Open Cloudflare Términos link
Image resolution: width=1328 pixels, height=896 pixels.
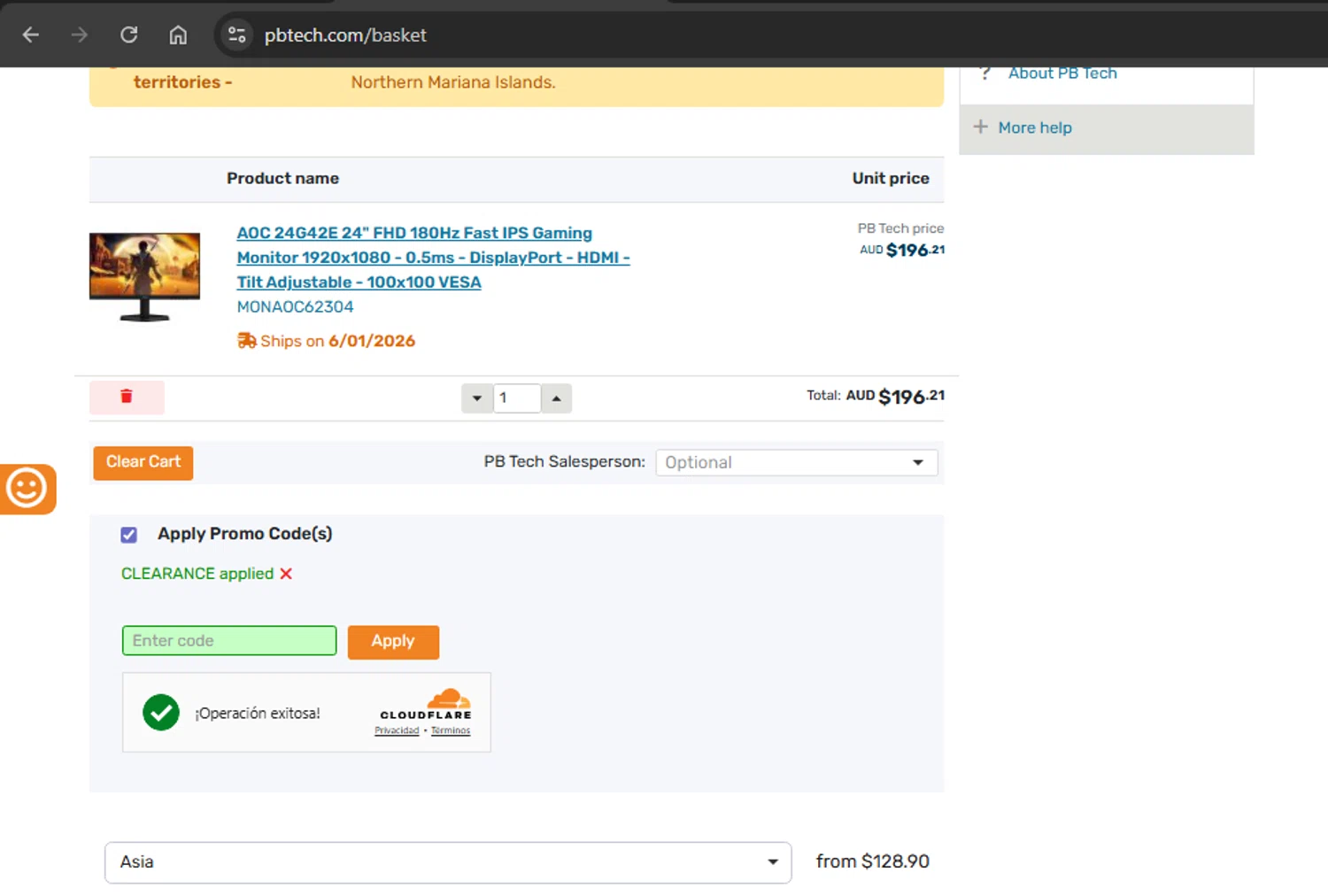point(451,730)
